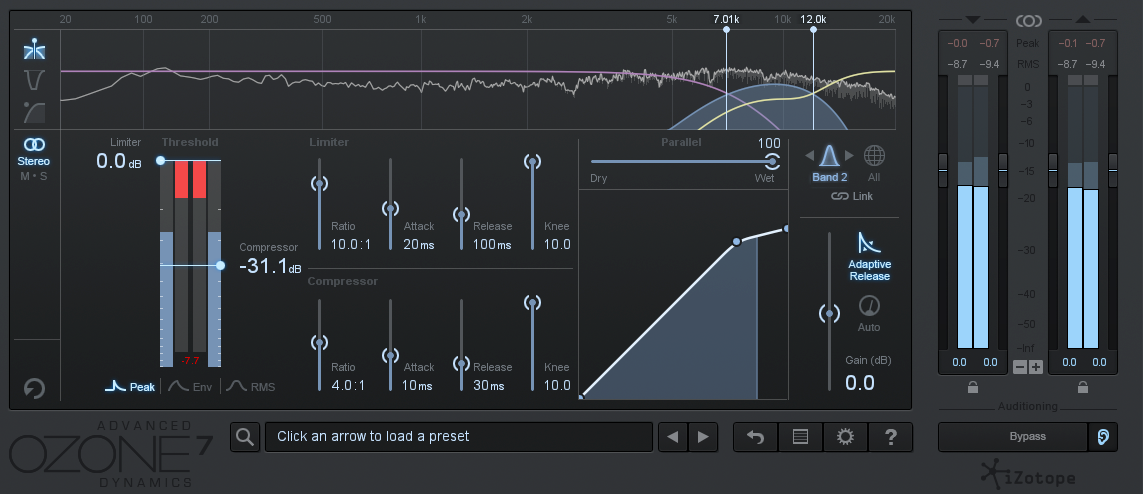The width and height of the screenshot is (1143, 494).
Task: Click the Limiter threshold 0.0 dB value
Action: [x=120, y=161]
